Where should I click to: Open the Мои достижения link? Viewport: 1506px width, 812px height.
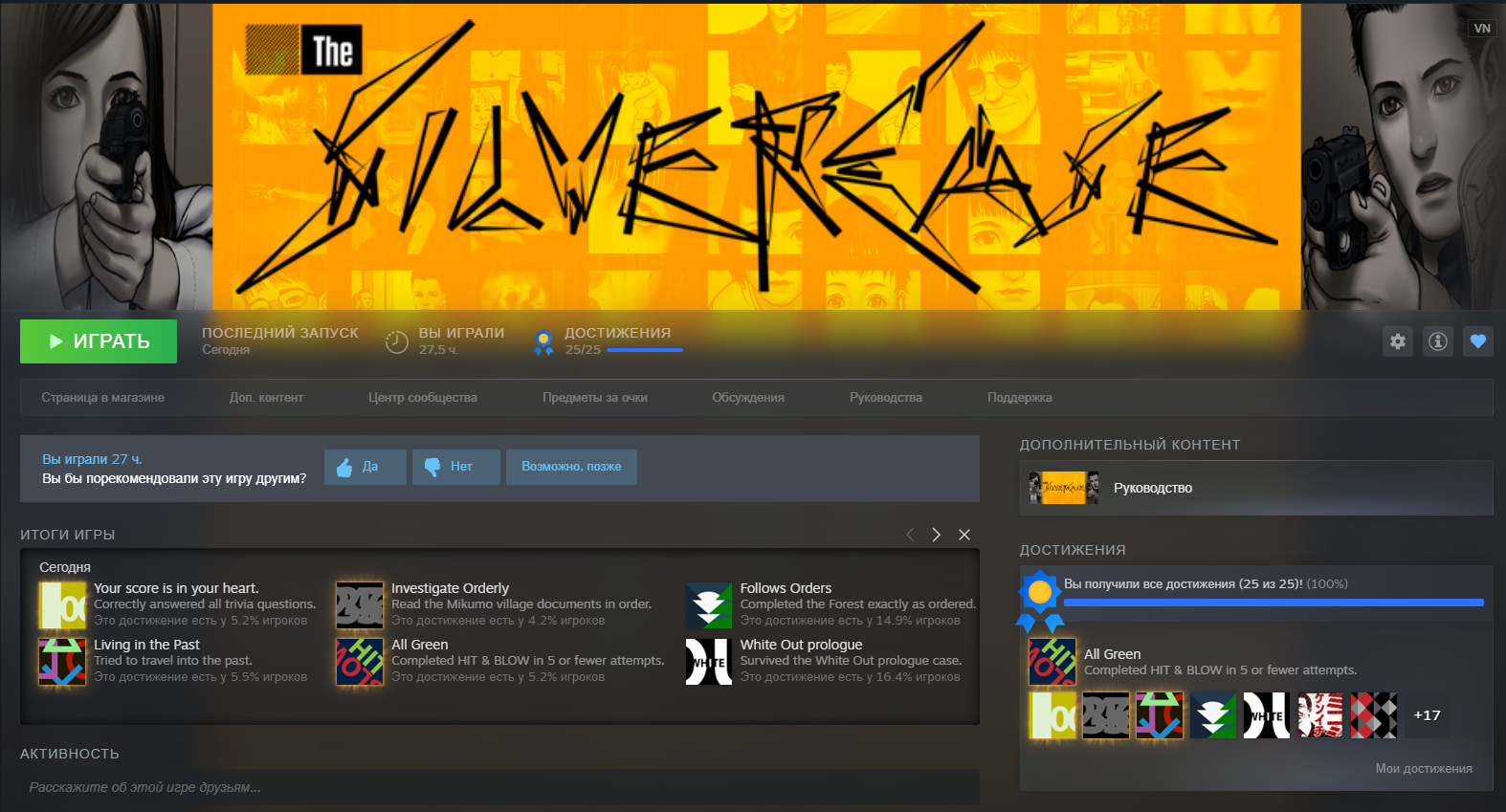coord(1423,769)
